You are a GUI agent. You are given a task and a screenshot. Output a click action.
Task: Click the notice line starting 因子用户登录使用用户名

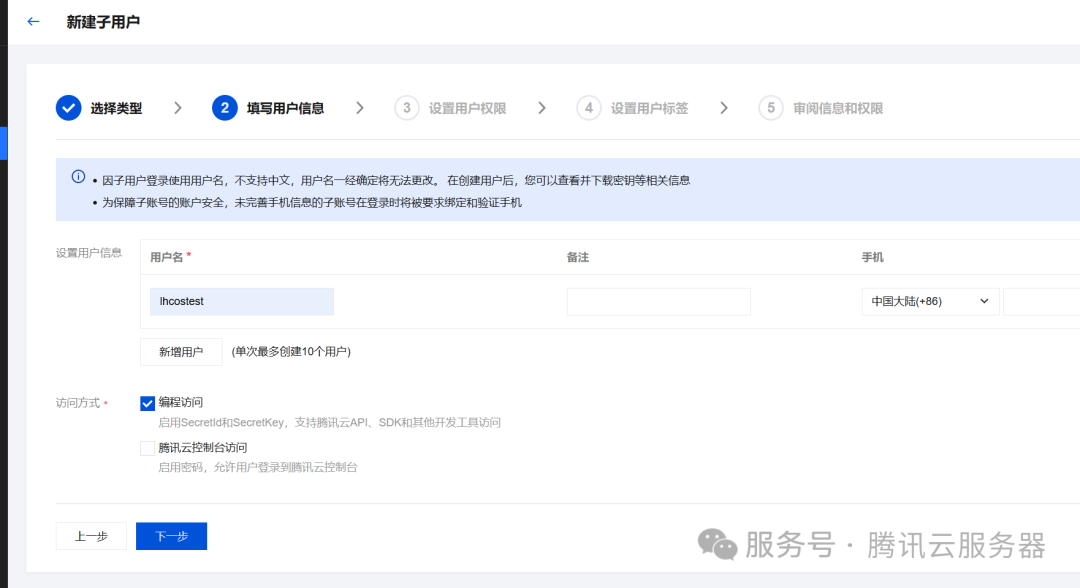396,180
